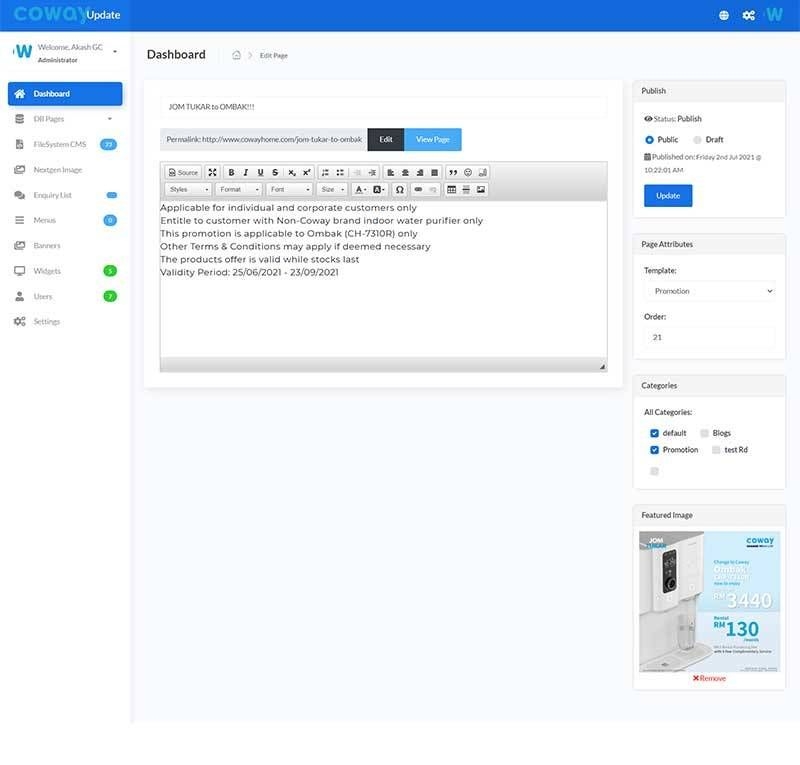800x765 pixels.
Task: Toggle bold formatting in the editor
Action: pyautogui.click(x=231, y=173)
